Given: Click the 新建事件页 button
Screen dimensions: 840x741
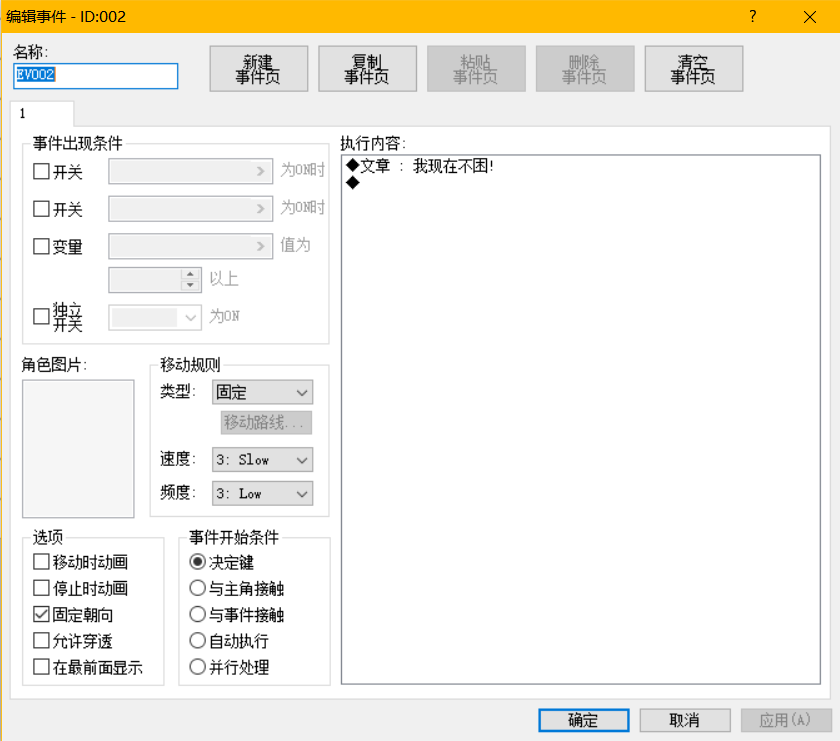Looking at the screenshot, I should click(x=258, y=69).
